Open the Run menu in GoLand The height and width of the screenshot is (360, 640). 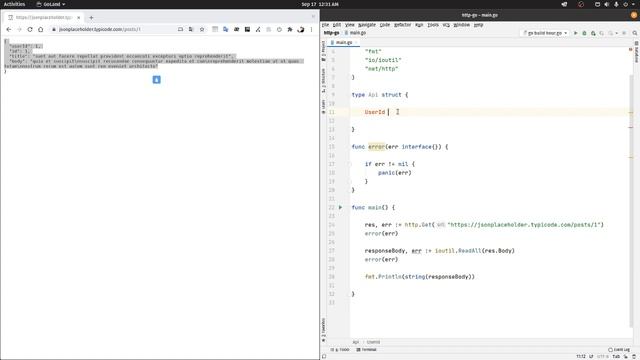(419, 25)
